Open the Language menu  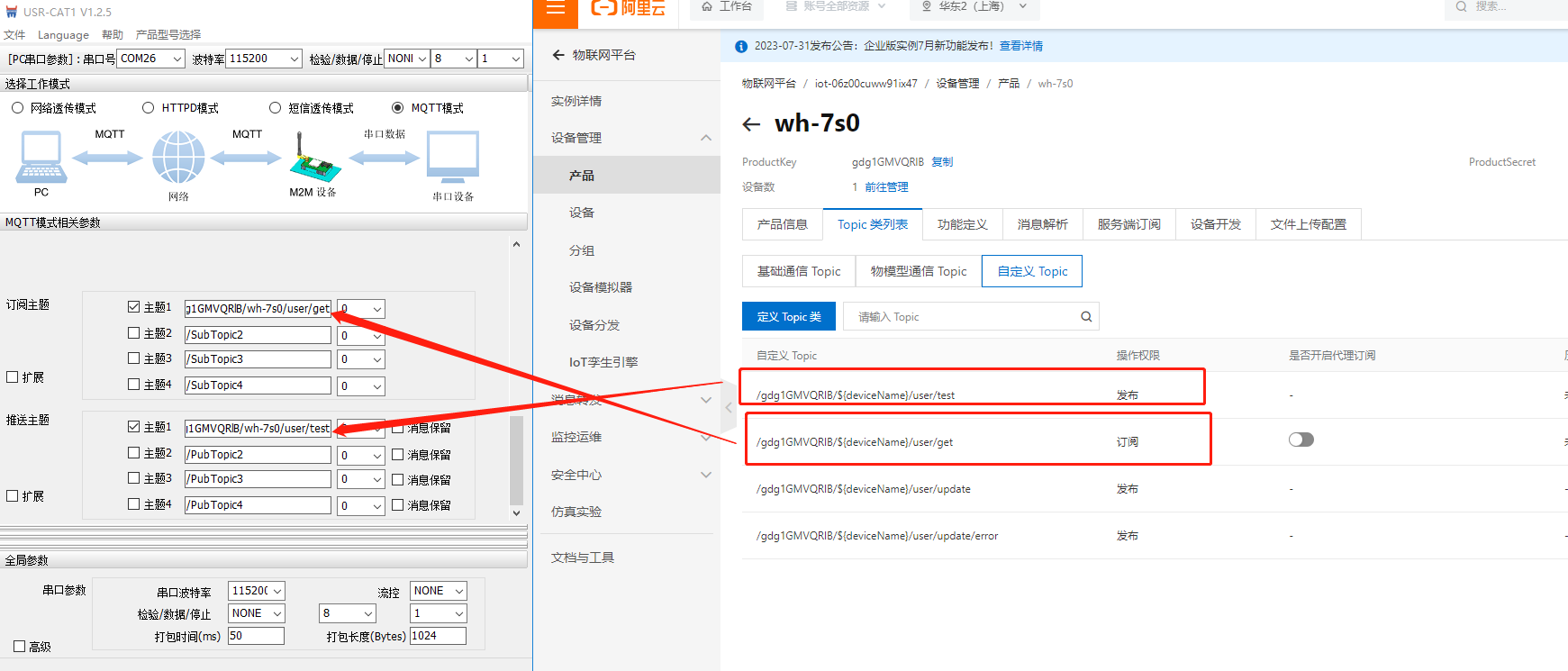[x=63, y=35]
